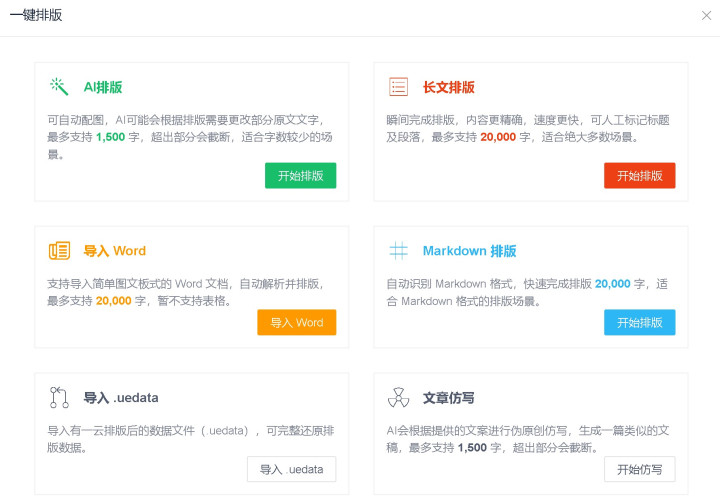This screenshot has width=720, height=502.
Task: Click the 导入 .uedata button
Action: click(x=292, y=469)
